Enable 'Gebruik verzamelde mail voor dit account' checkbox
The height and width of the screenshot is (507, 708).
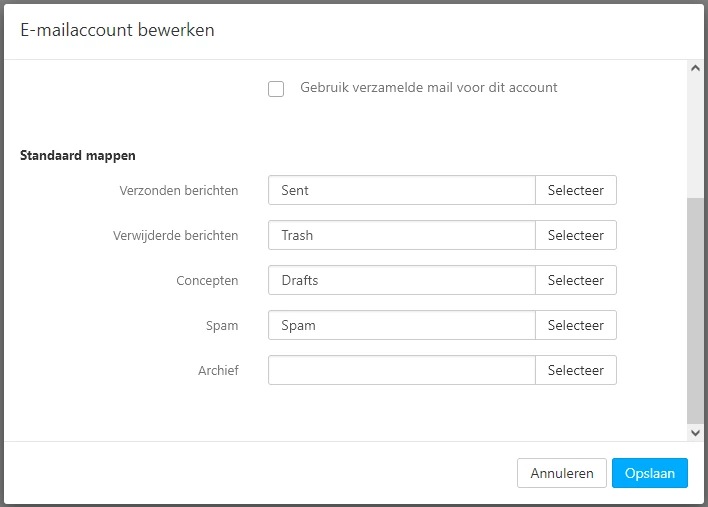pyautogui.click(x=276, y=89)
